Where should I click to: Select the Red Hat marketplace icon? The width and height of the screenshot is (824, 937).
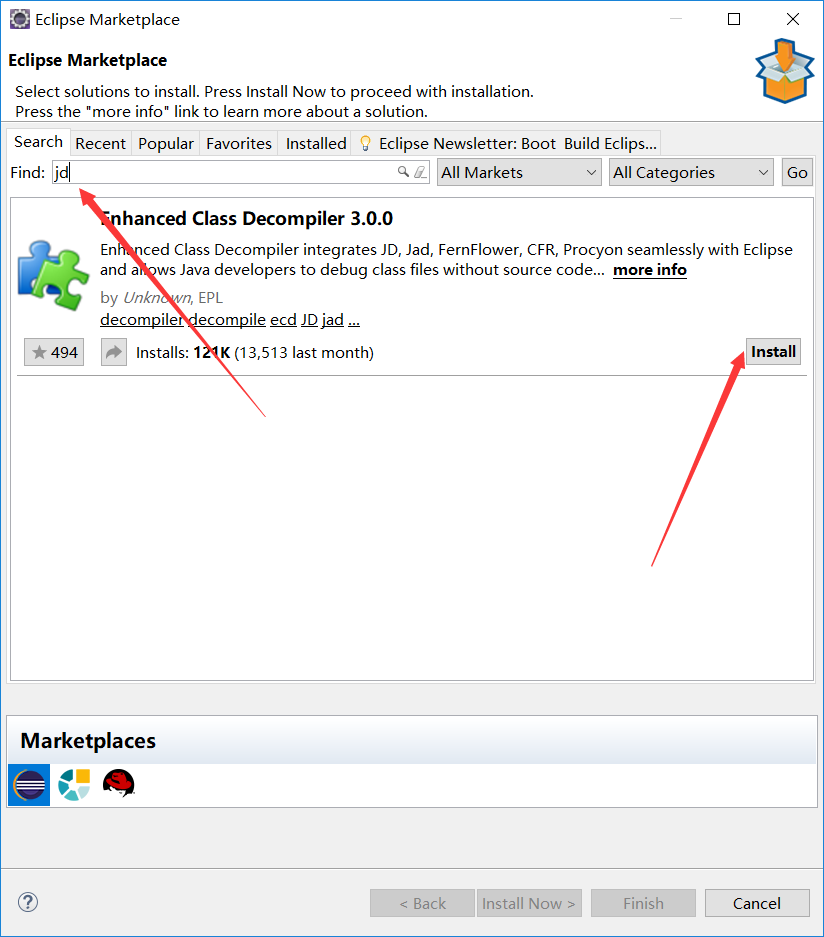pyautogui.click(x=118, y=783)
